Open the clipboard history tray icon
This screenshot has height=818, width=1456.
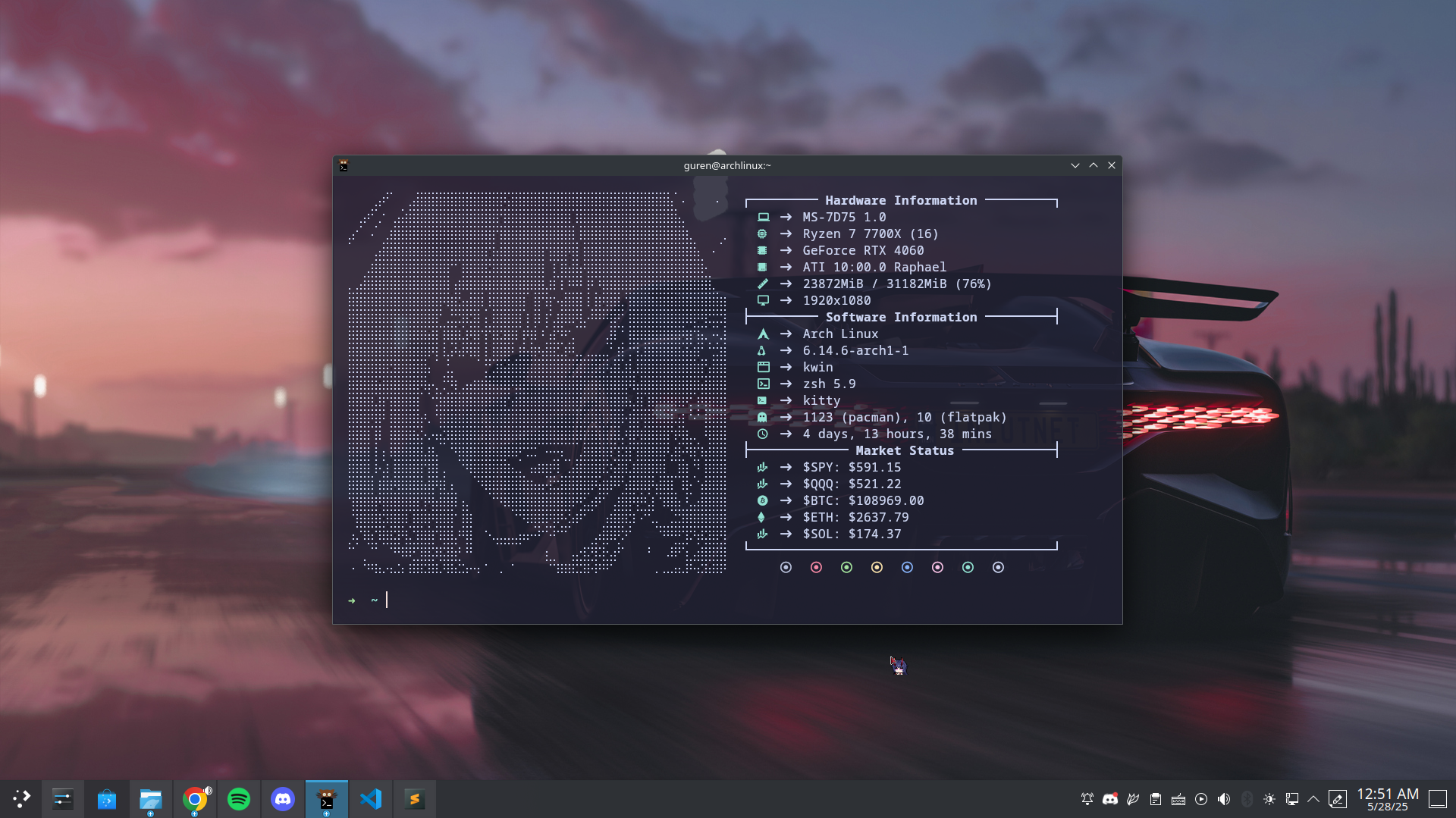pyautogui.click(x=1156, y=799)
